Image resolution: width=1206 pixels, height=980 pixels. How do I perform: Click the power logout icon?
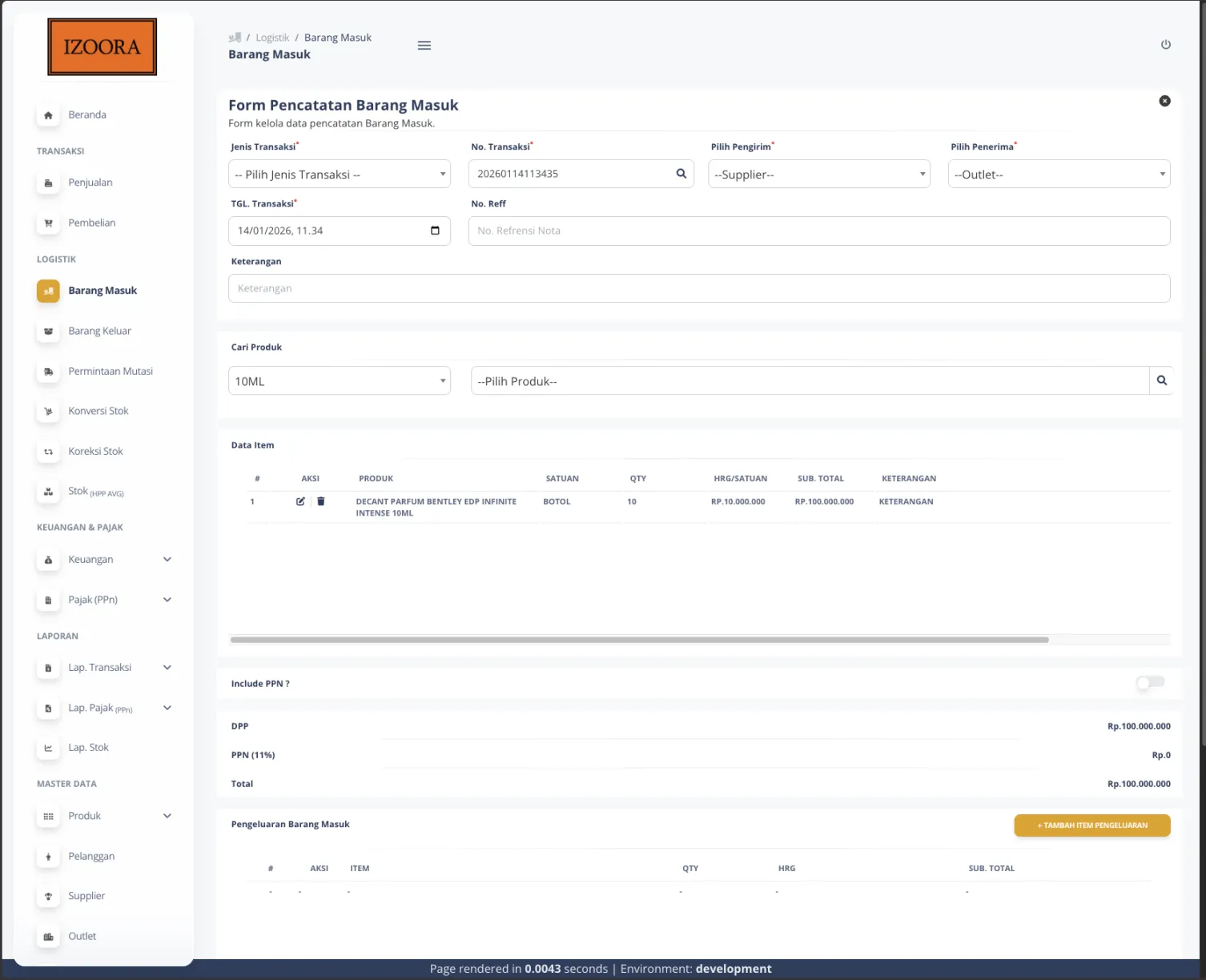1165,45
